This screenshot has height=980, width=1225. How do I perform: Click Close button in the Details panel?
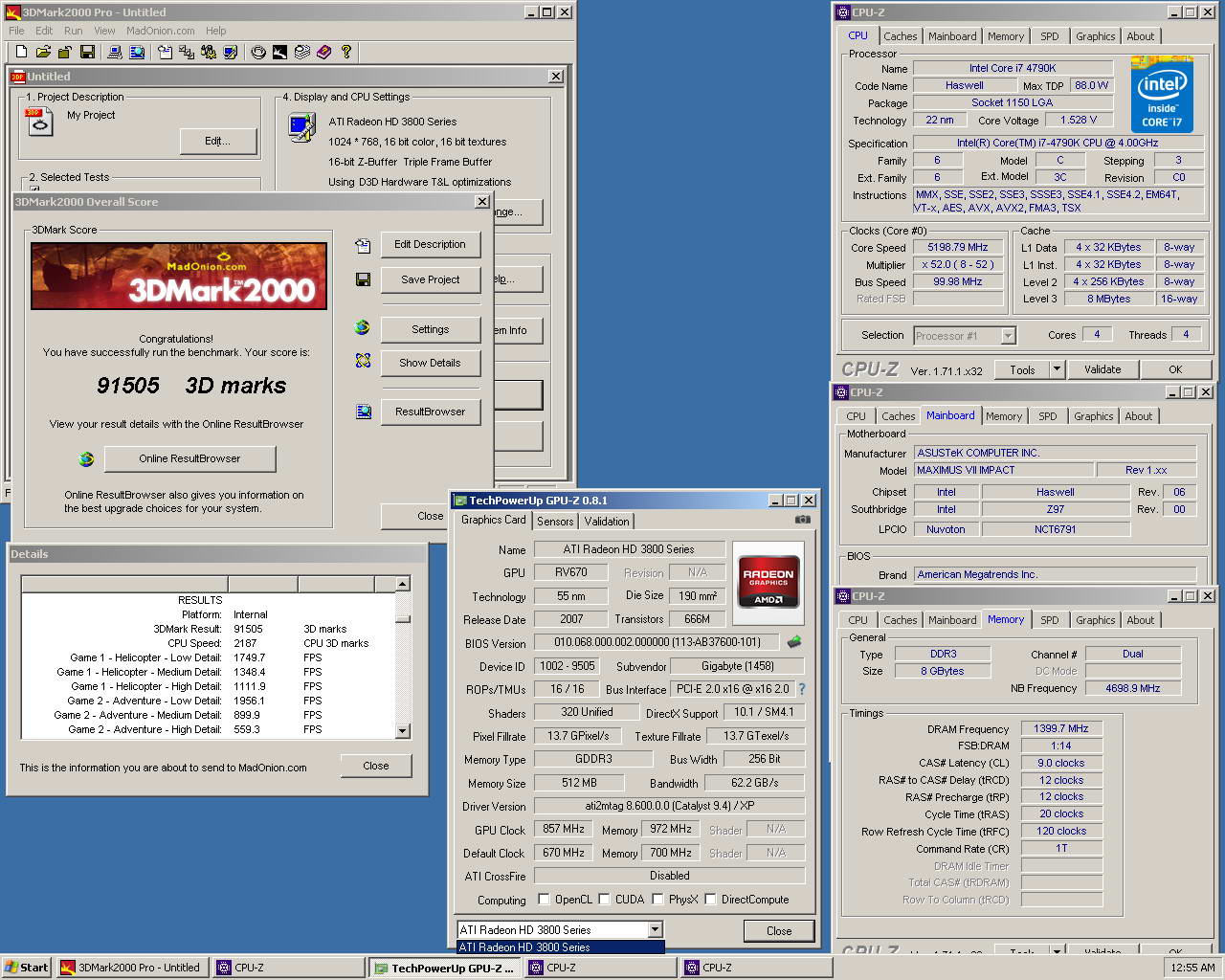(376, 766)
